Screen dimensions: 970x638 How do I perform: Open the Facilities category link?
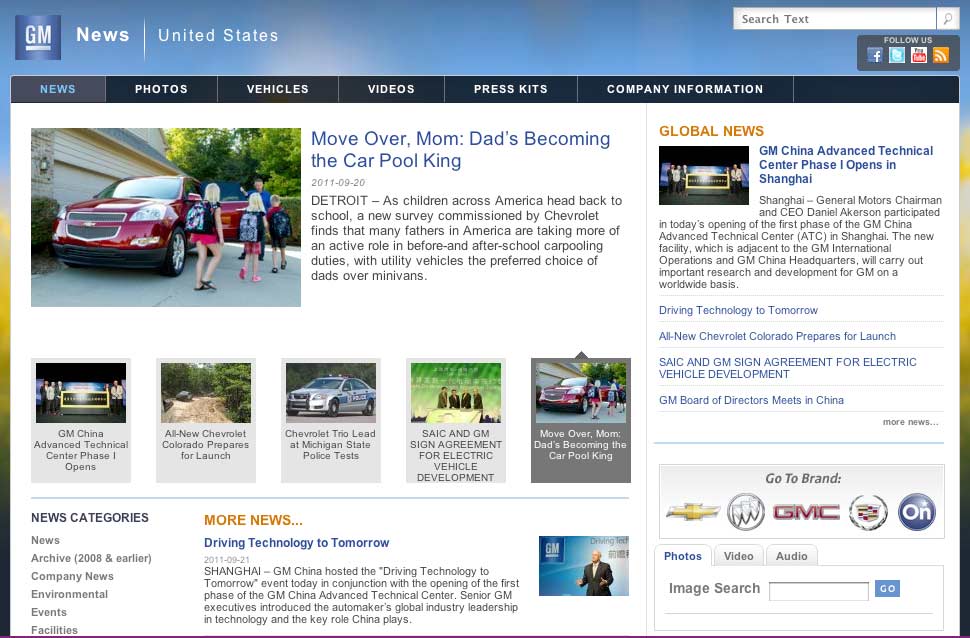pos(54,630)
